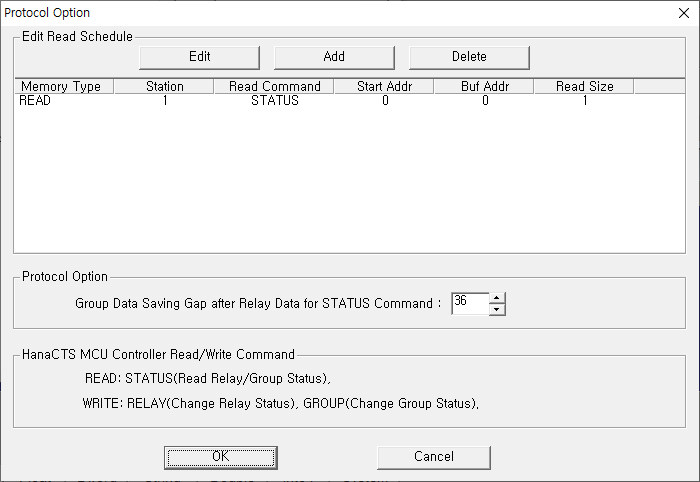Viewport: 700px width, 482px height.
Task: Click the Read Size value in the READ row
Action: pos(584,101)
